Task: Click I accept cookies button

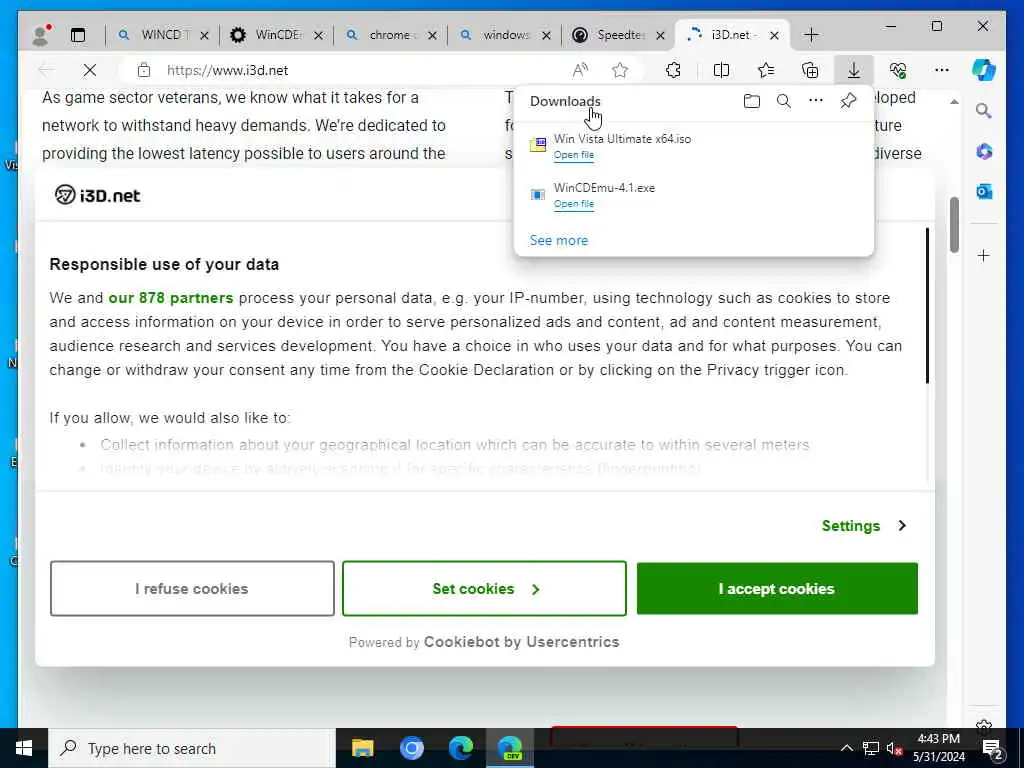Action: tap(777, 588)
